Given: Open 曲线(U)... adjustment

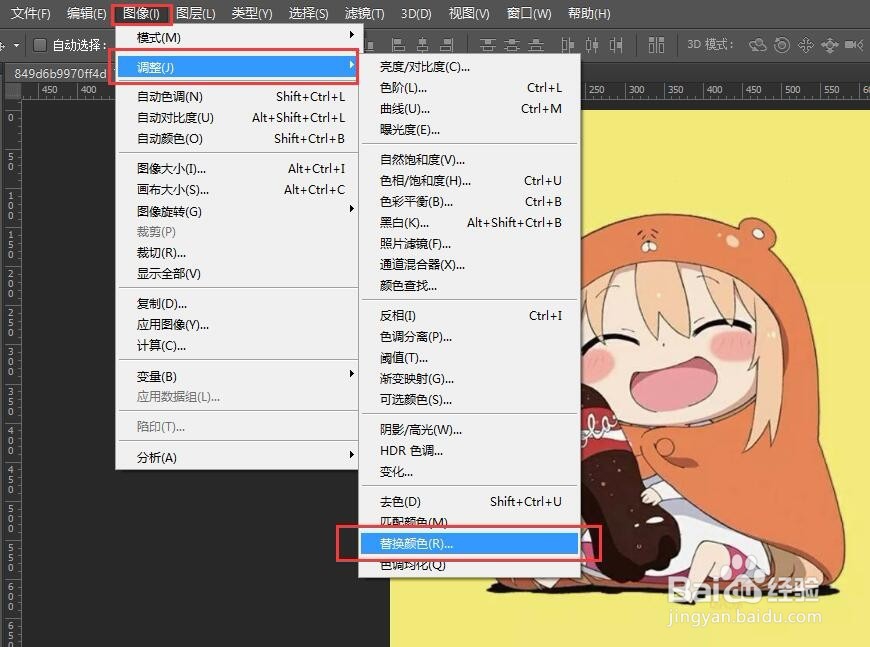Looking at the screenshot, I should click(469, 109).
